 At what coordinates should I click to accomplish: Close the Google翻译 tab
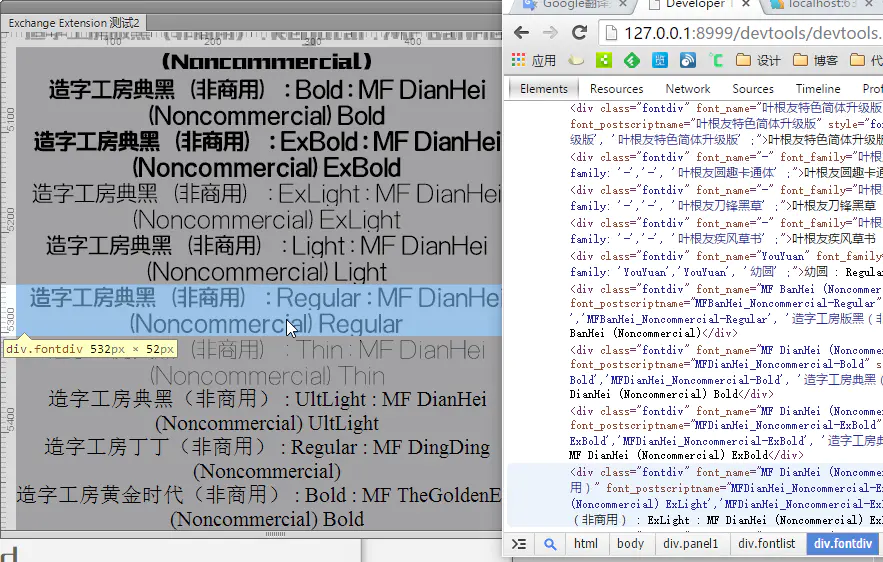[623, 4]
